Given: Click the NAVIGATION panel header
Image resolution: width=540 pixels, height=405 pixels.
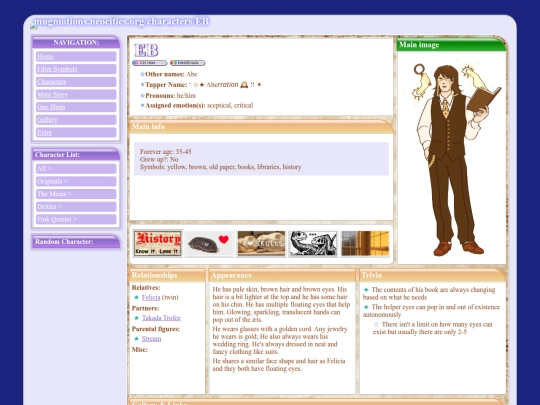Looking at the screenshot, I should pyautogui.click(x=76, y=42).
